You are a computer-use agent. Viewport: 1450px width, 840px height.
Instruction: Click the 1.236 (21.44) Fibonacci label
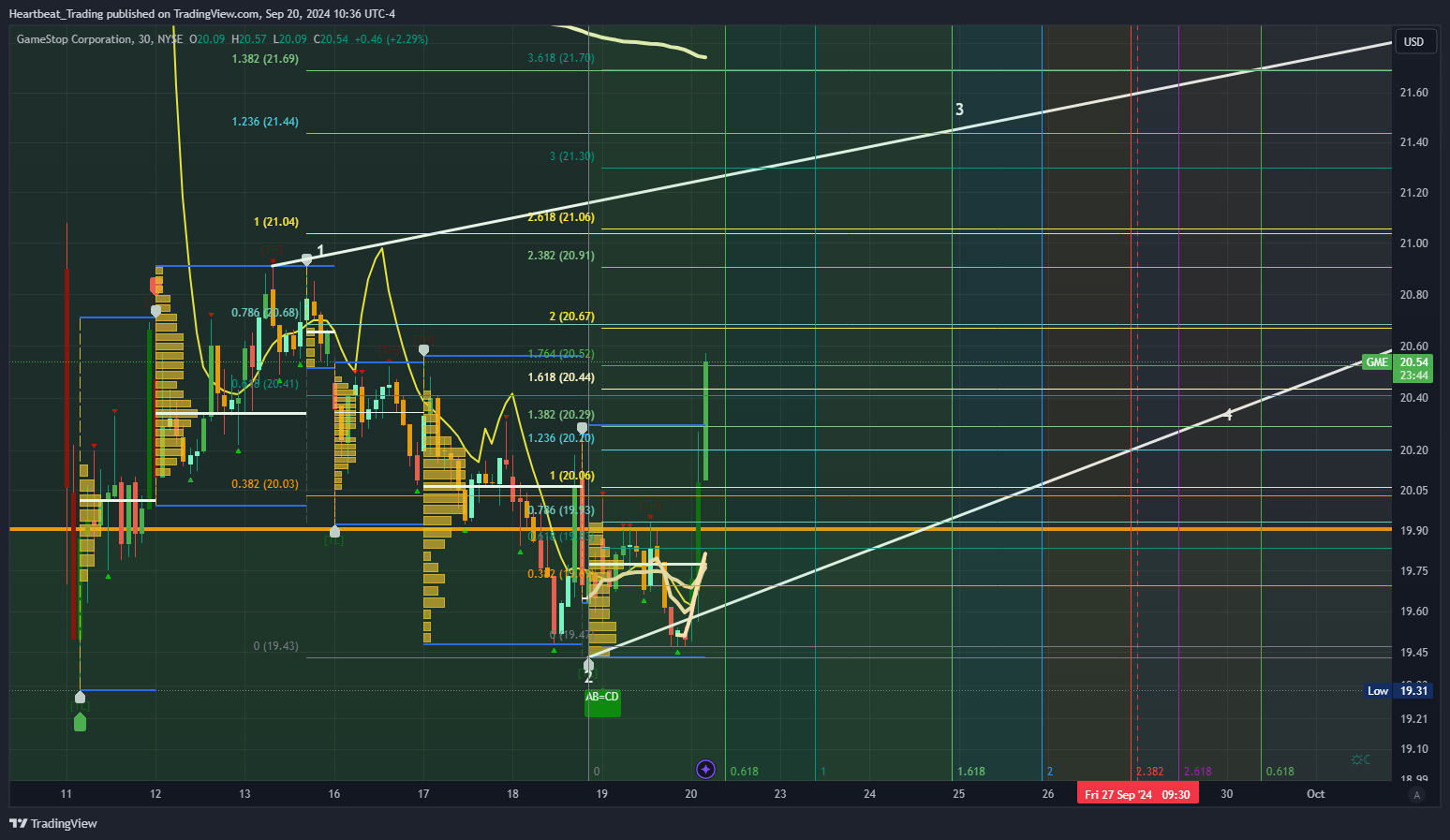point(265,122)
